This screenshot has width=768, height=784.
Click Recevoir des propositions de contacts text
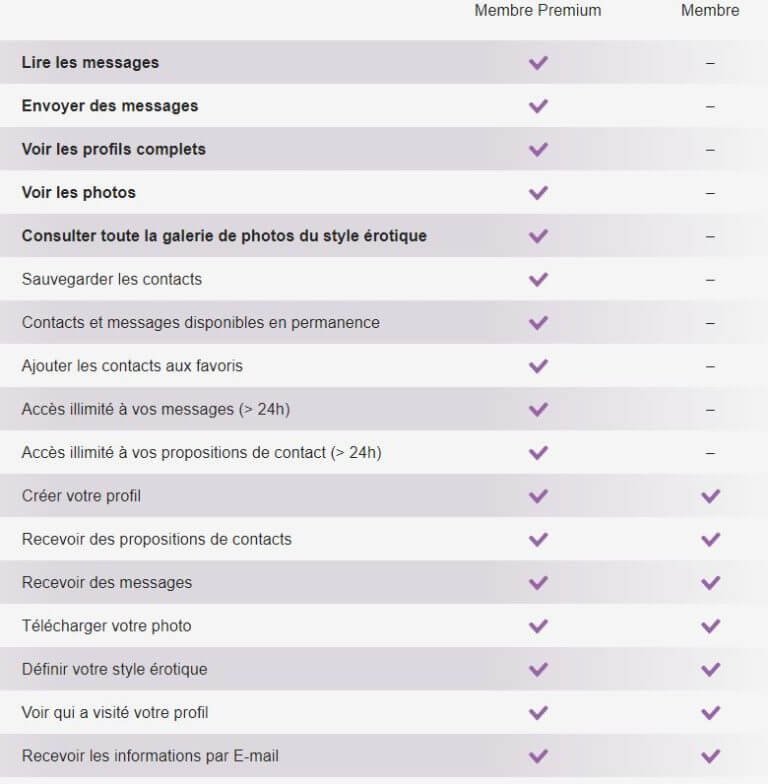[156, 539]
